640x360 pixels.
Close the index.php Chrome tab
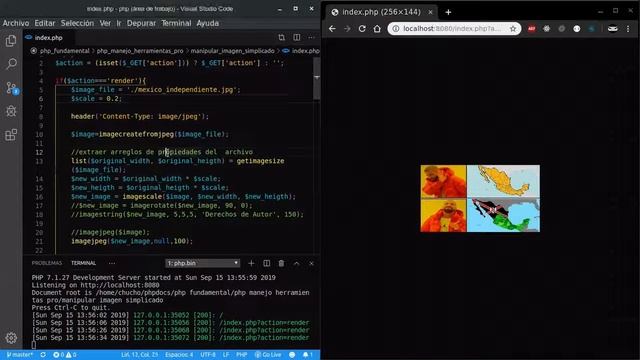[x=430, y=12]
